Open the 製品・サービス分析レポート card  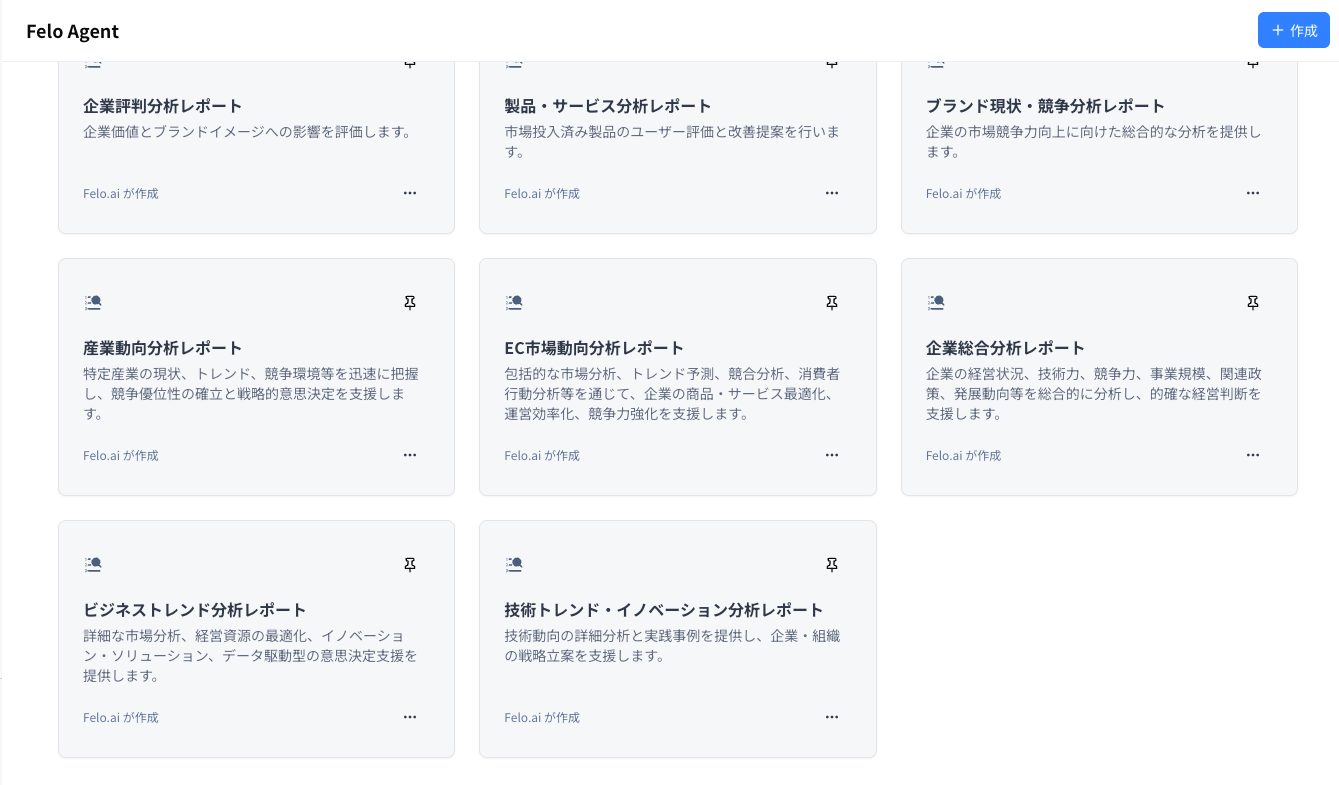[x=678, y=140]
